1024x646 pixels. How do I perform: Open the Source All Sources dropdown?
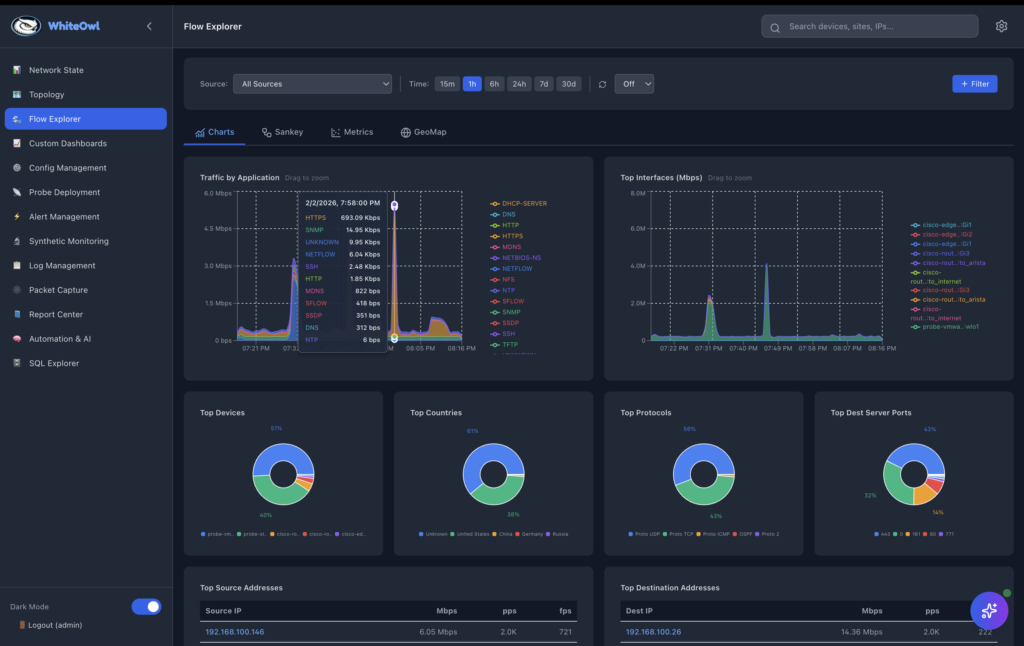312,84
